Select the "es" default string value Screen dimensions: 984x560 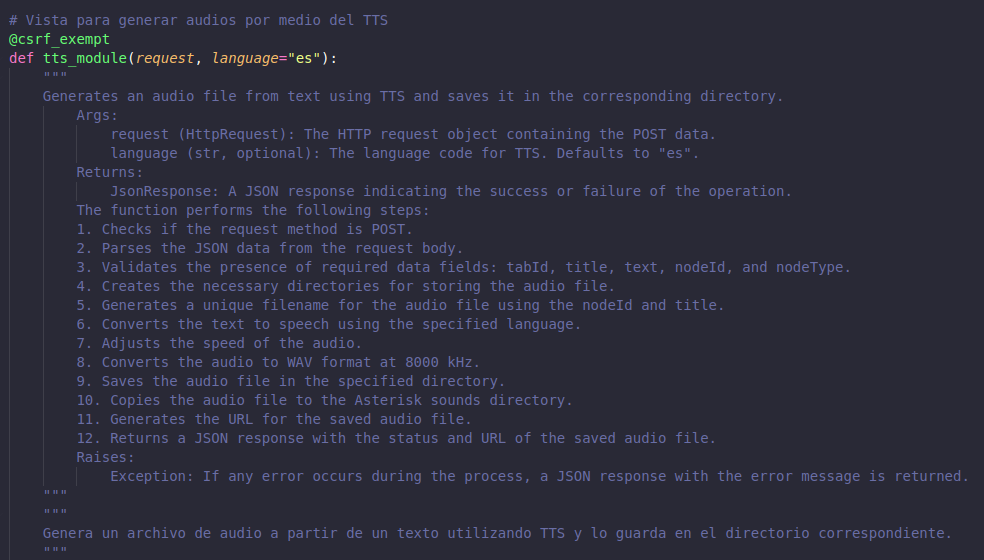click(x=304, y=58)
